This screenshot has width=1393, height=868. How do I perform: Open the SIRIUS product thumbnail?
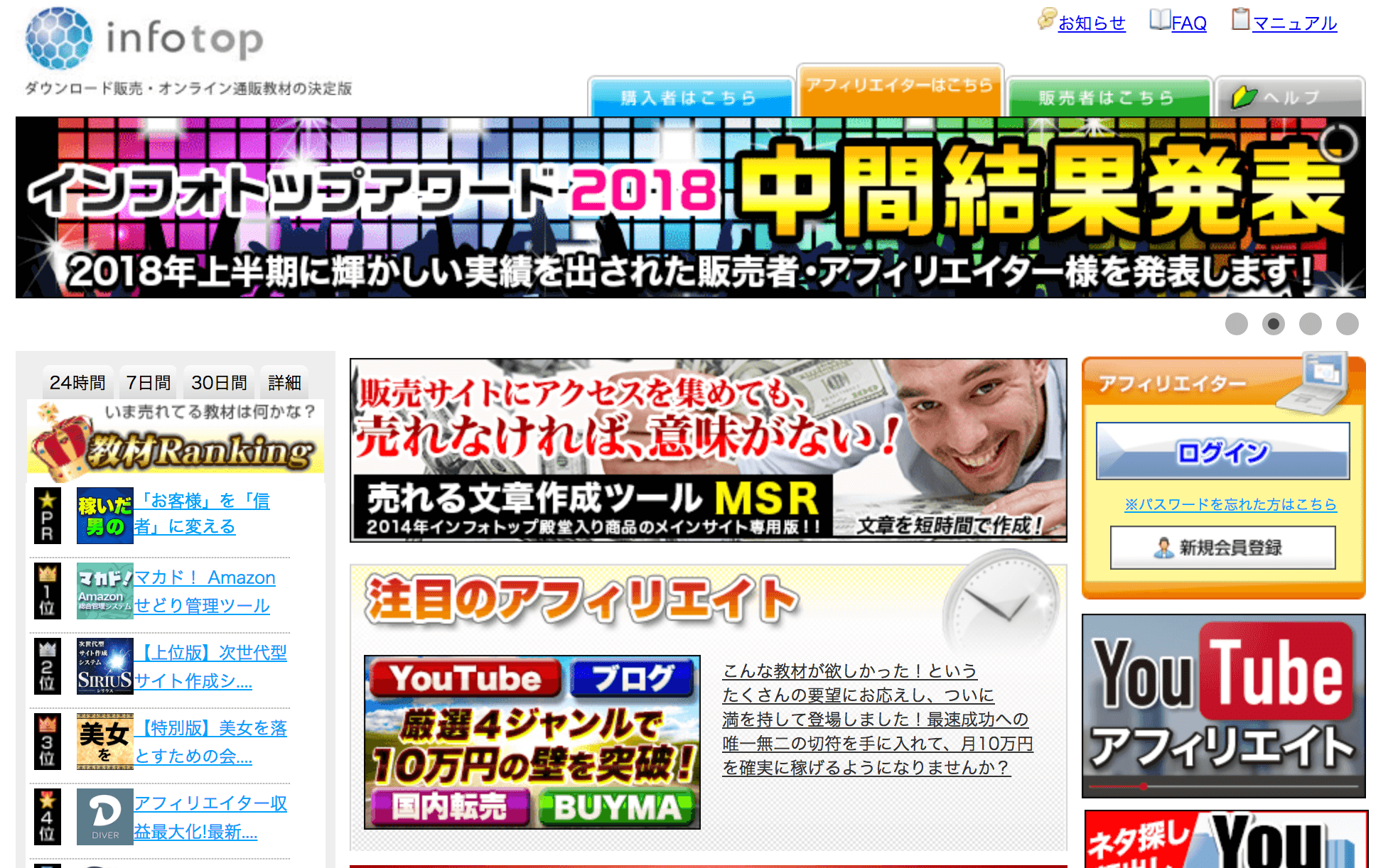click(104, 666)
